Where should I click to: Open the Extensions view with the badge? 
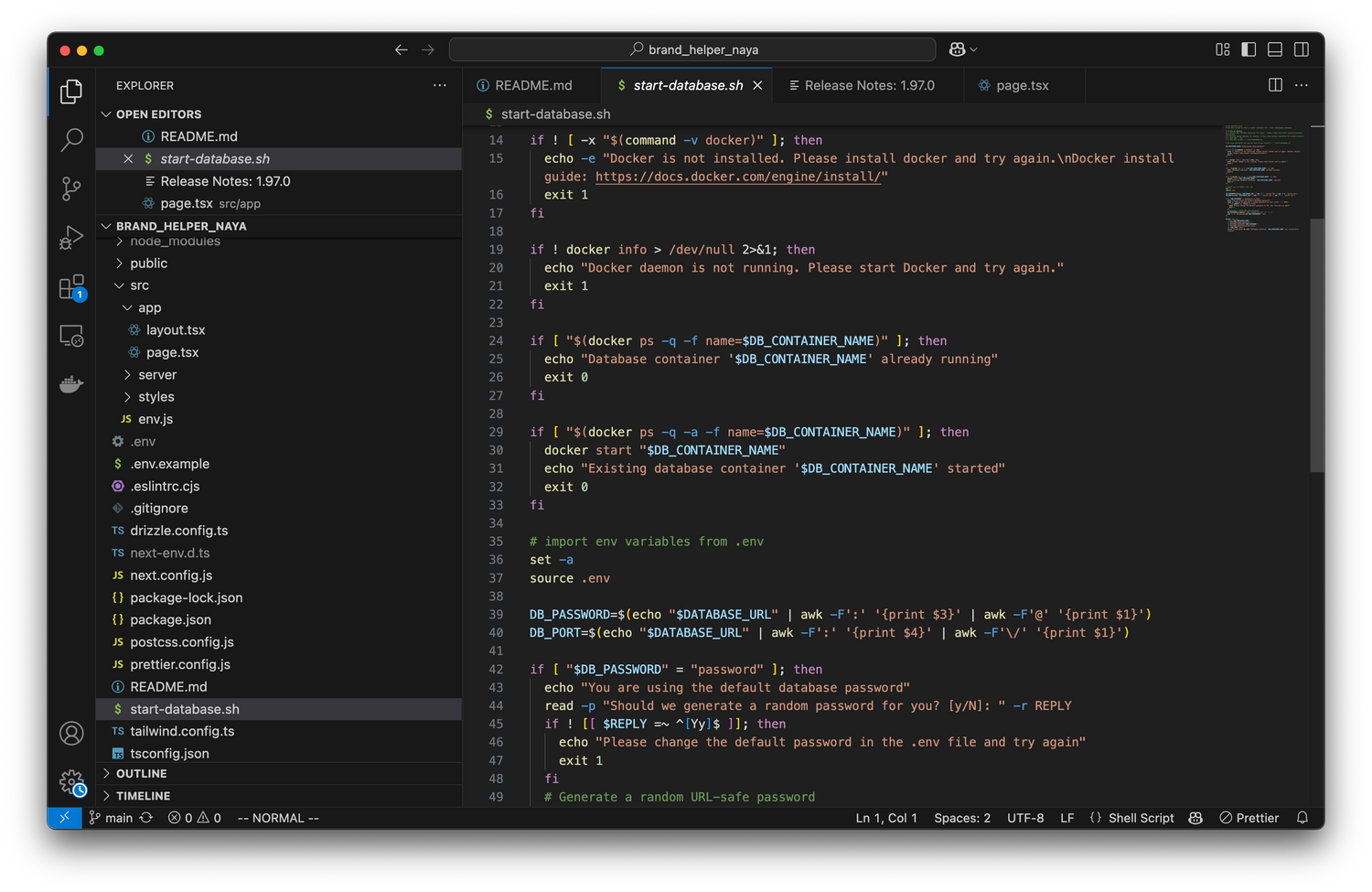(70, 286)
